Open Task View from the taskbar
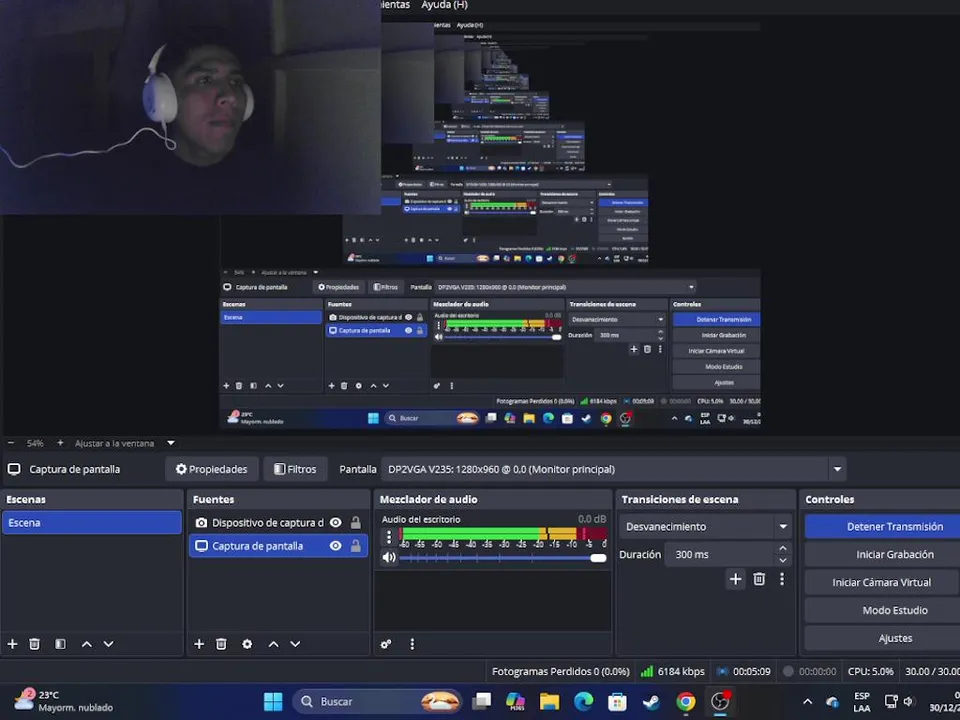Viewport: 960px width, 720px height. coord(481,702)
